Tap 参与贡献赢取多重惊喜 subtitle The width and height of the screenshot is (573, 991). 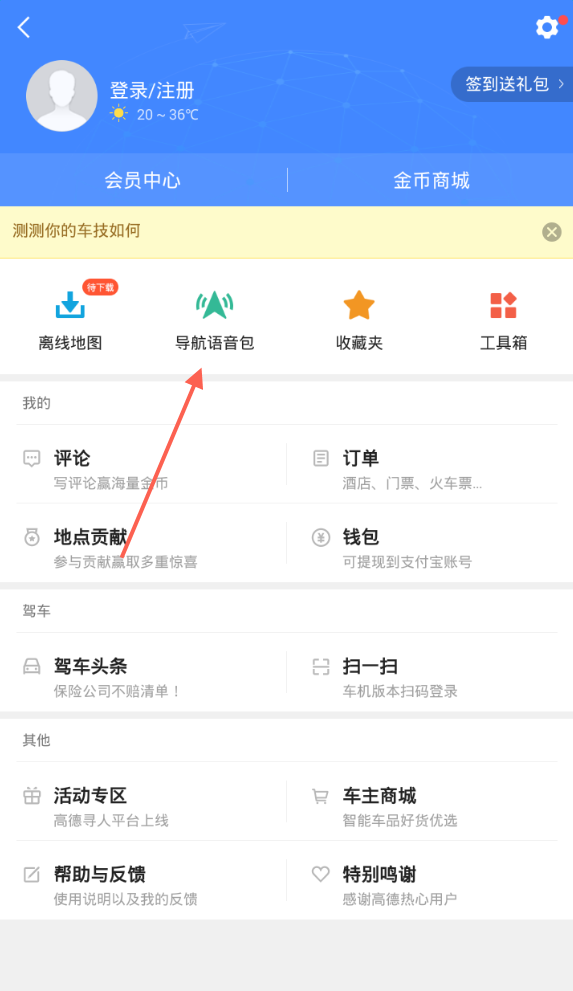click(x=126, y=562)
